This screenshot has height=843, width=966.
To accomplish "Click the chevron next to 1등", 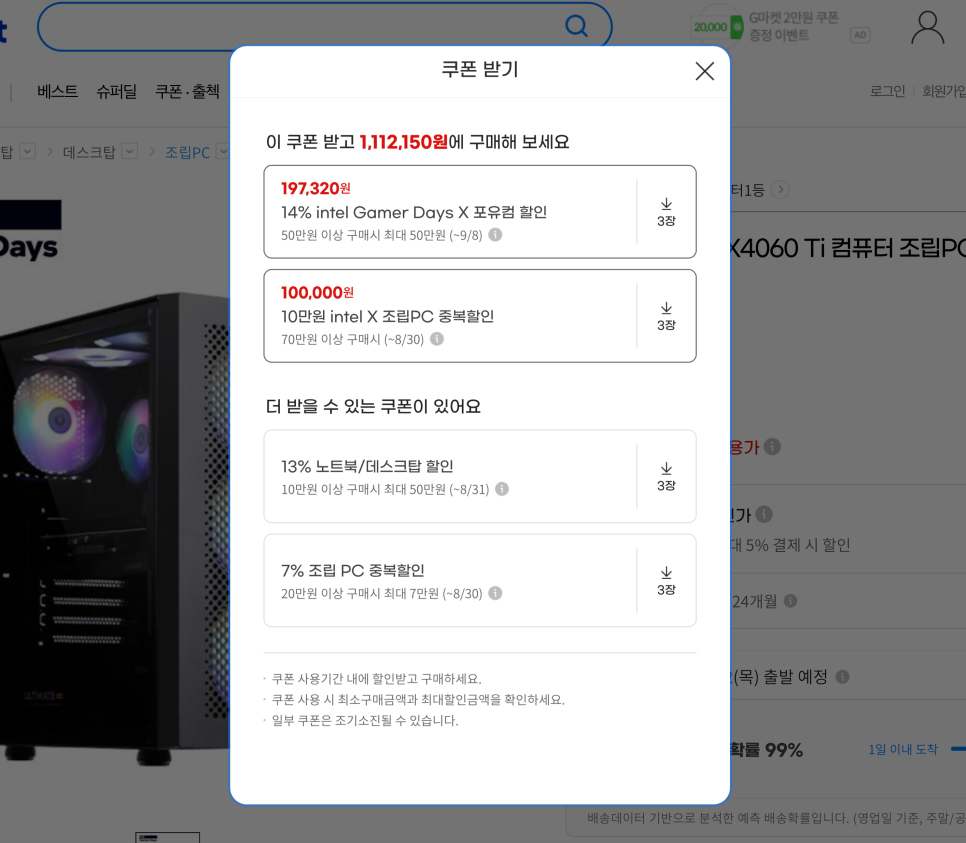I will pyautogui.click(x=780, y=189).
